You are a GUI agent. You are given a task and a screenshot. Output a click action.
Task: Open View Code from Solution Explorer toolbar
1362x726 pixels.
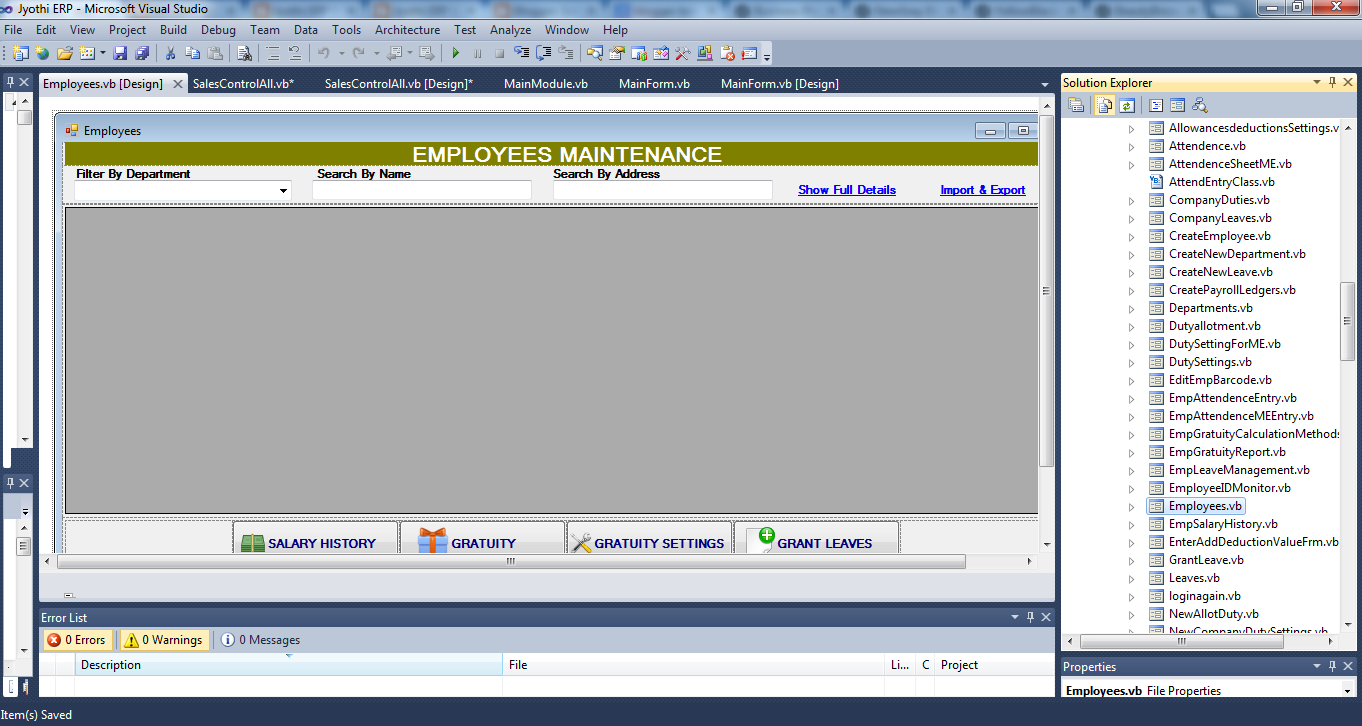click(1155, 104)
